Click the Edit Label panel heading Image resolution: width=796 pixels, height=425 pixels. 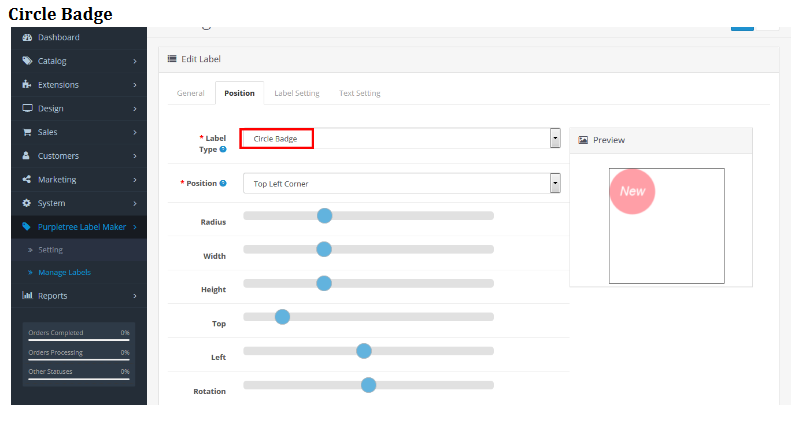(x=201, y=59)
